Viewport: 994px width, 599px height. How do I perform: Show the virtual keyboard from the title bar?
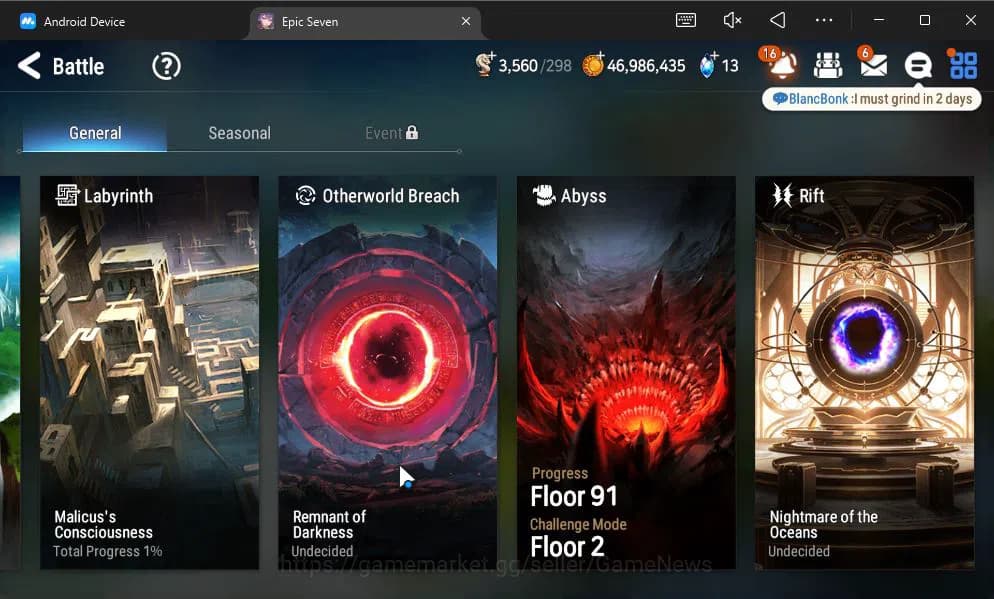686,19
